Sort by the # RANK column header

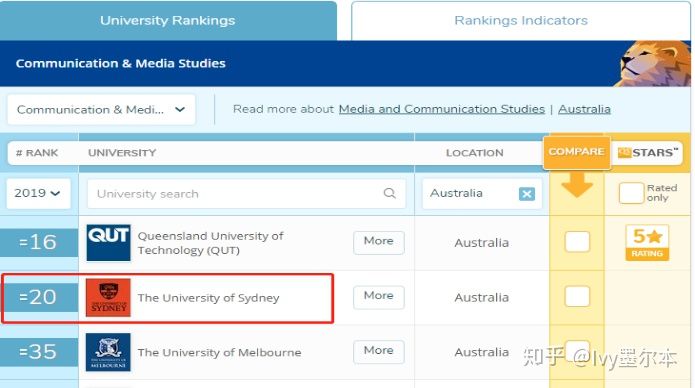click(37, 153)
